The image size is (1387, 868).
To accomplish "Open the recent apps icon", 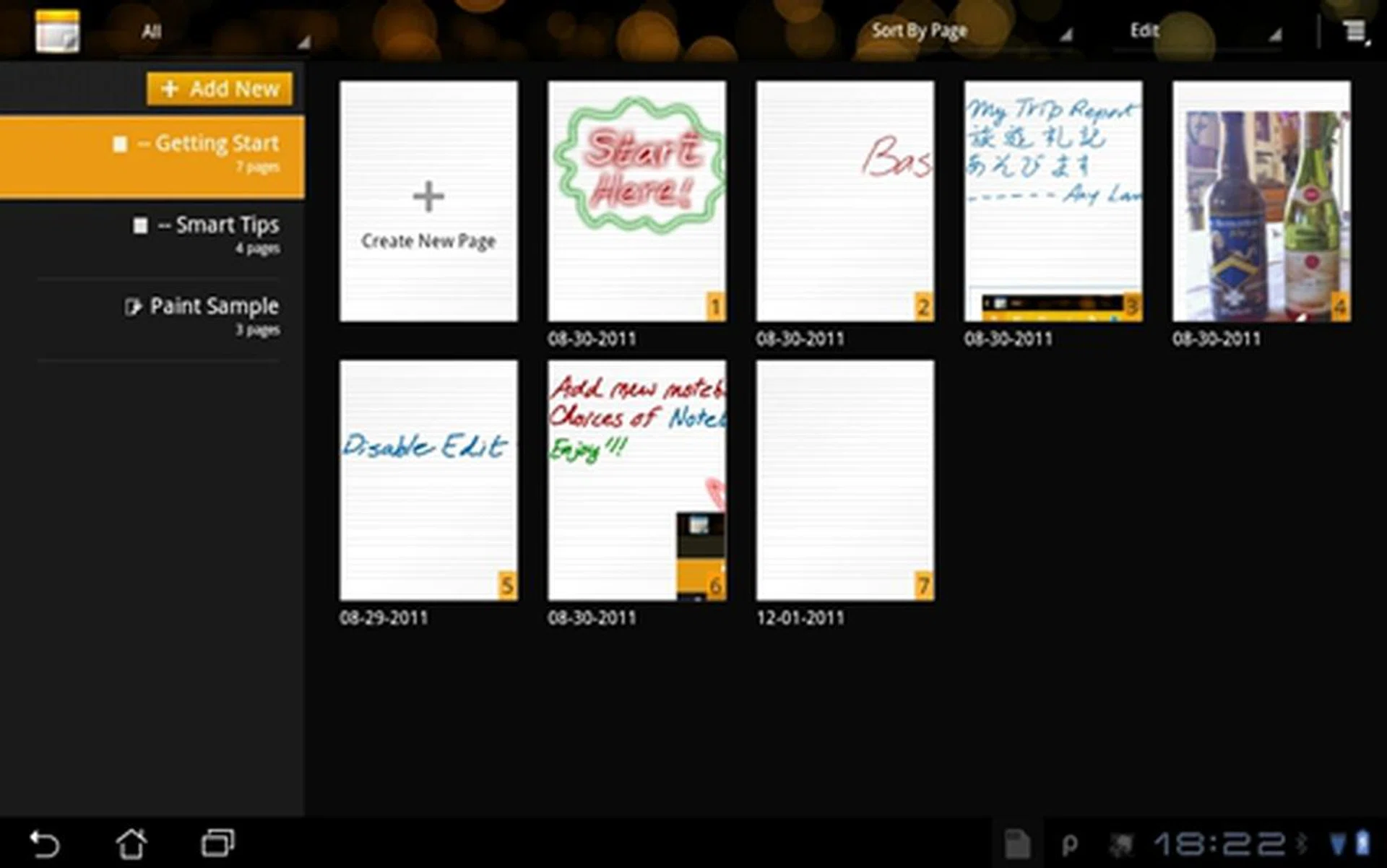I will click(217, 843).
